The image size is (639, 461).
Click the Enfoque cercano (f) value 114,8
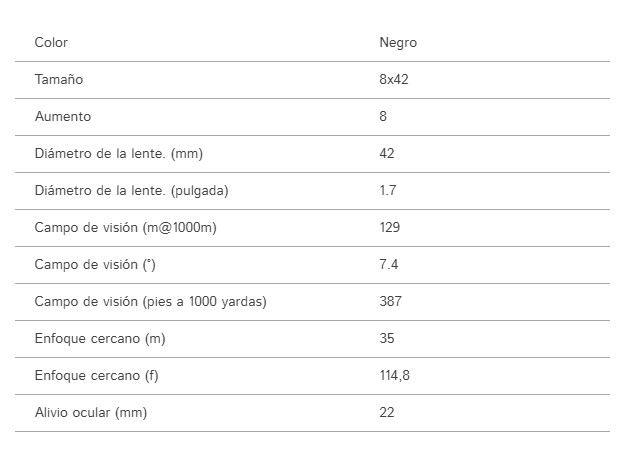[x=394, y=375]
